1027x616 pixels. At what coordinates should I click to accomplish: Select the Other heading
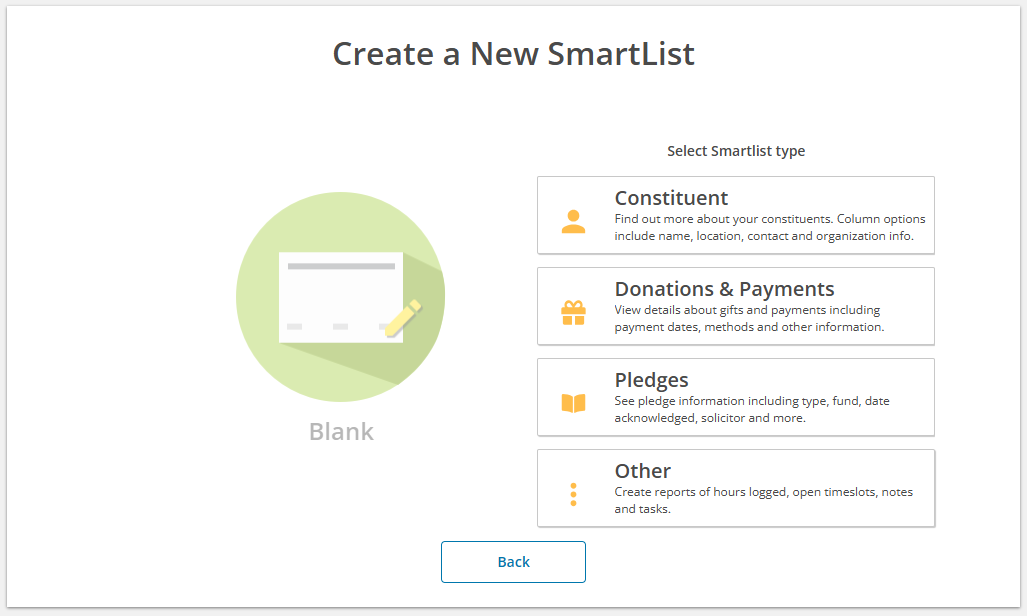pos(643,471)
